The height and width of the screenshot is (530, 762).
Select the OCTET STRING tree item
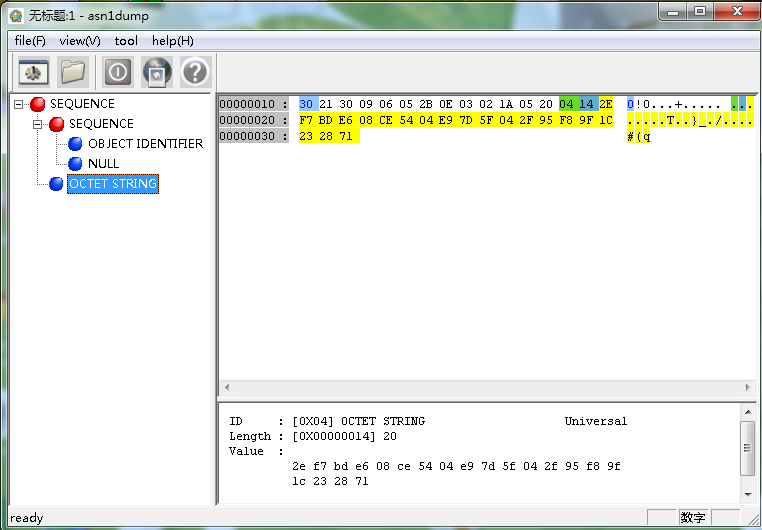113,184
